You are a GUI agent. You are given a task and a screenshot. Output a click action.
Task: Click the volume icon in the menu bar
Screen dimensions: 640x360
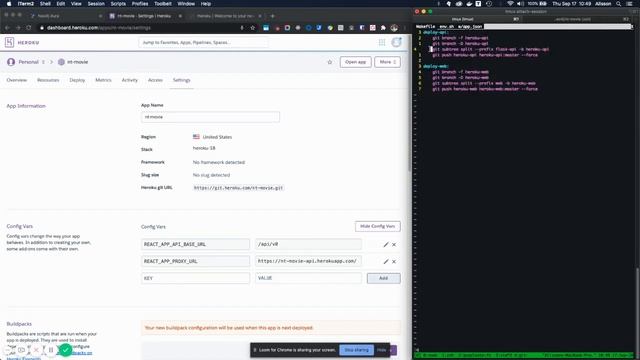tap(520, 4)
